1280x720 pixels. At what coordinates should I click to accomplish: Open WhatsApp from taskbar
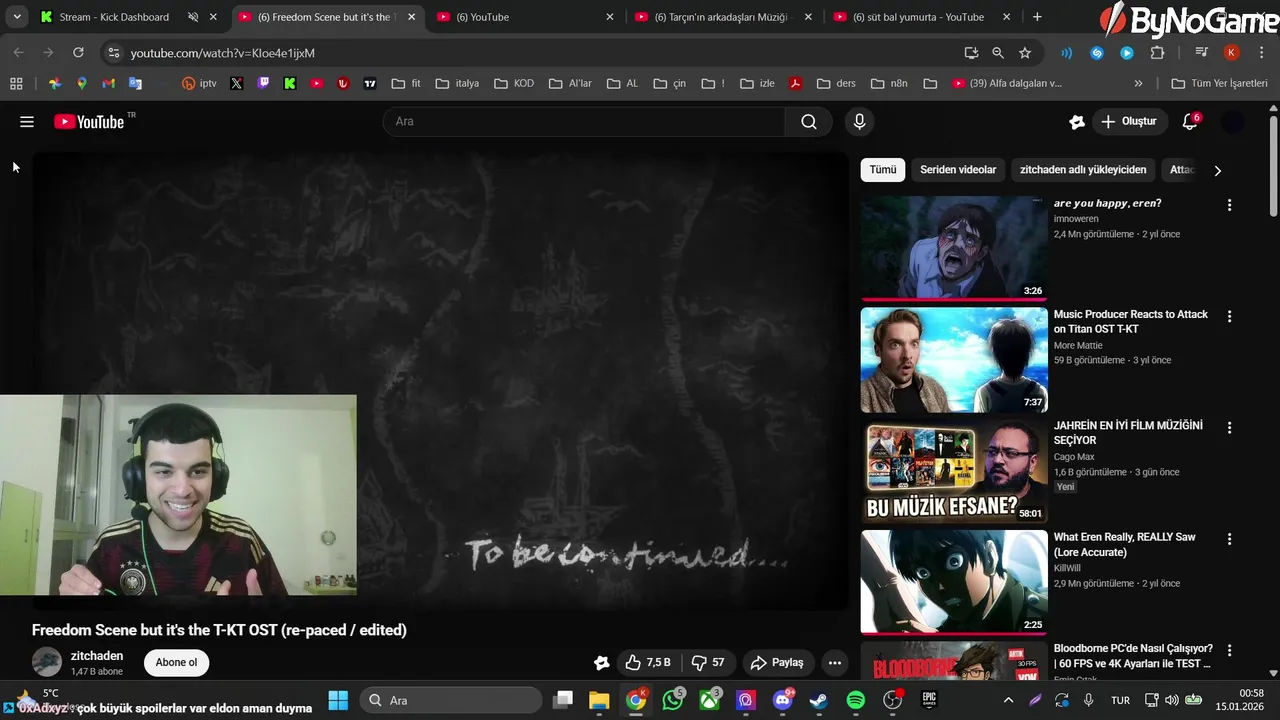tap(673, 700)
